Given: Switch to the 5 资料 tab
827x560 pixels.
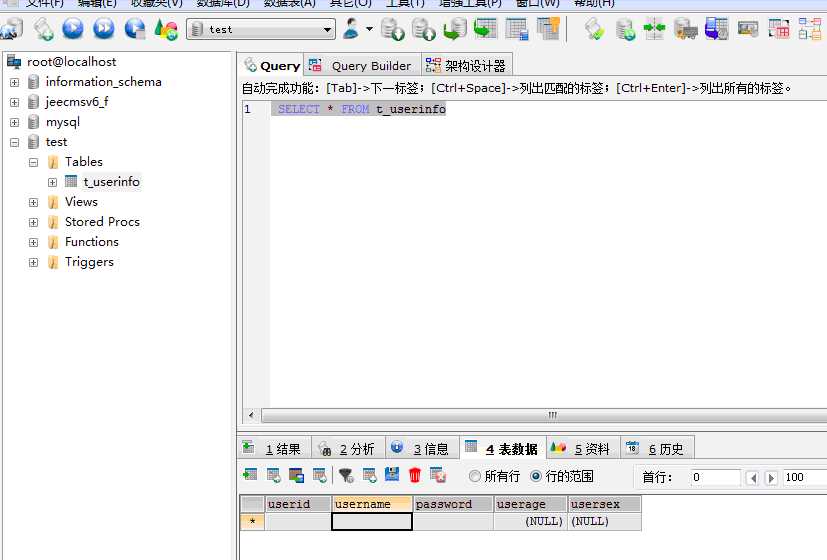Looking at the screenshot, I should (x=583, y=449).
